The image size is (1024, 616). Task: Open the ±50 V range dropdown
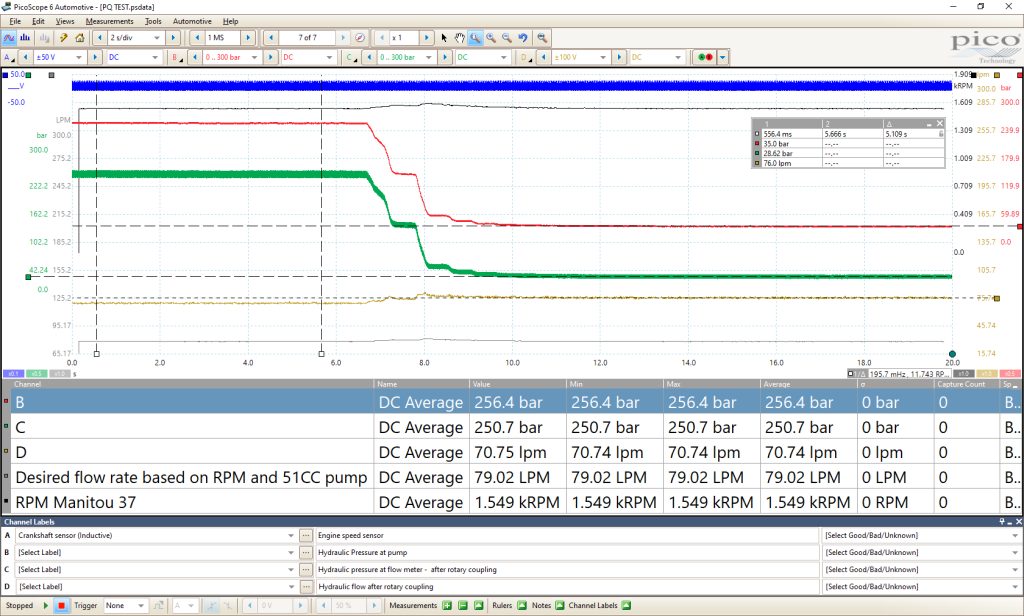coord(78,57)
